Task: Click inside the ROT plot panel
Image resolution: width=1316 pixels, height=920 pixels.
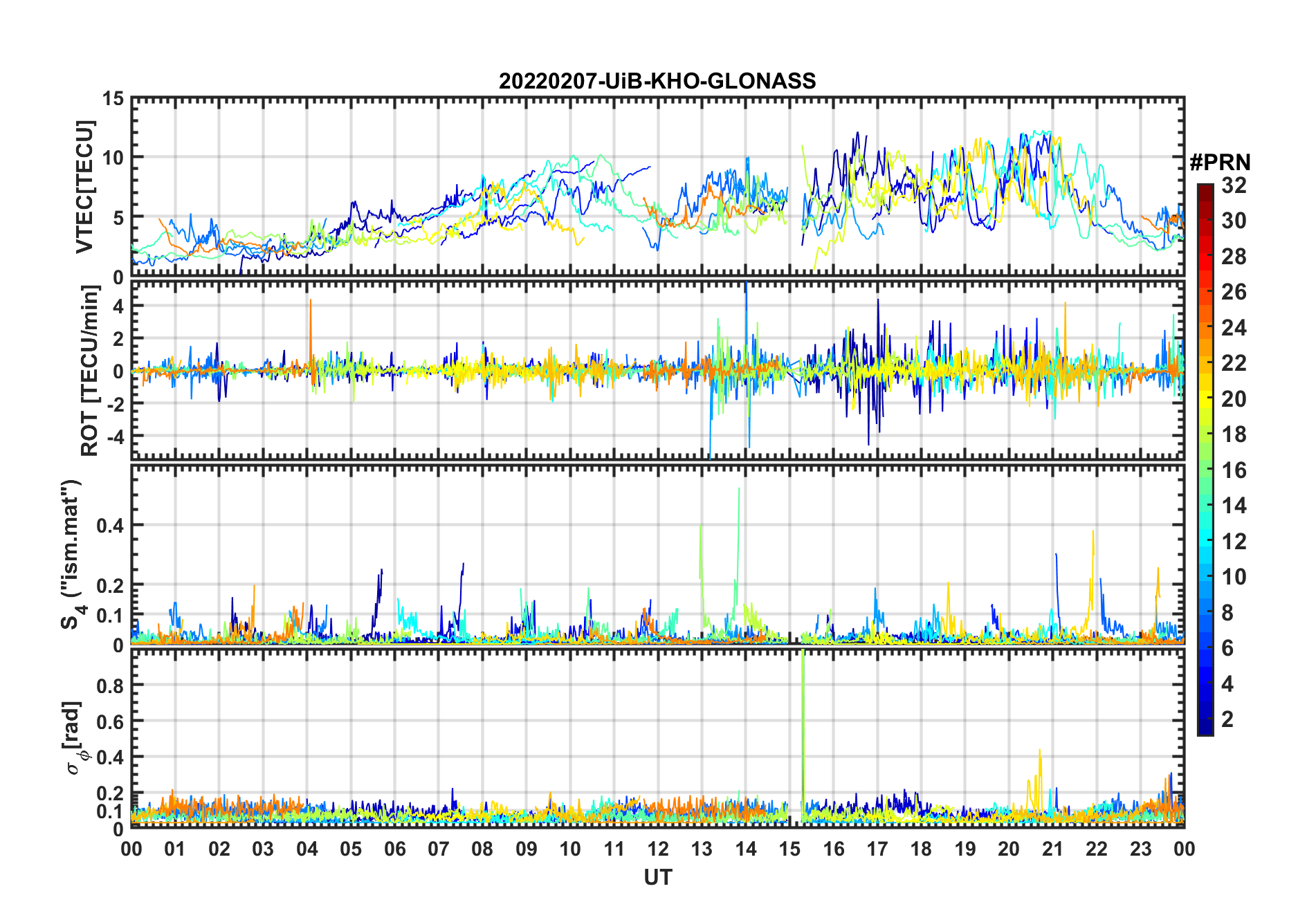Action: [657, 370]
